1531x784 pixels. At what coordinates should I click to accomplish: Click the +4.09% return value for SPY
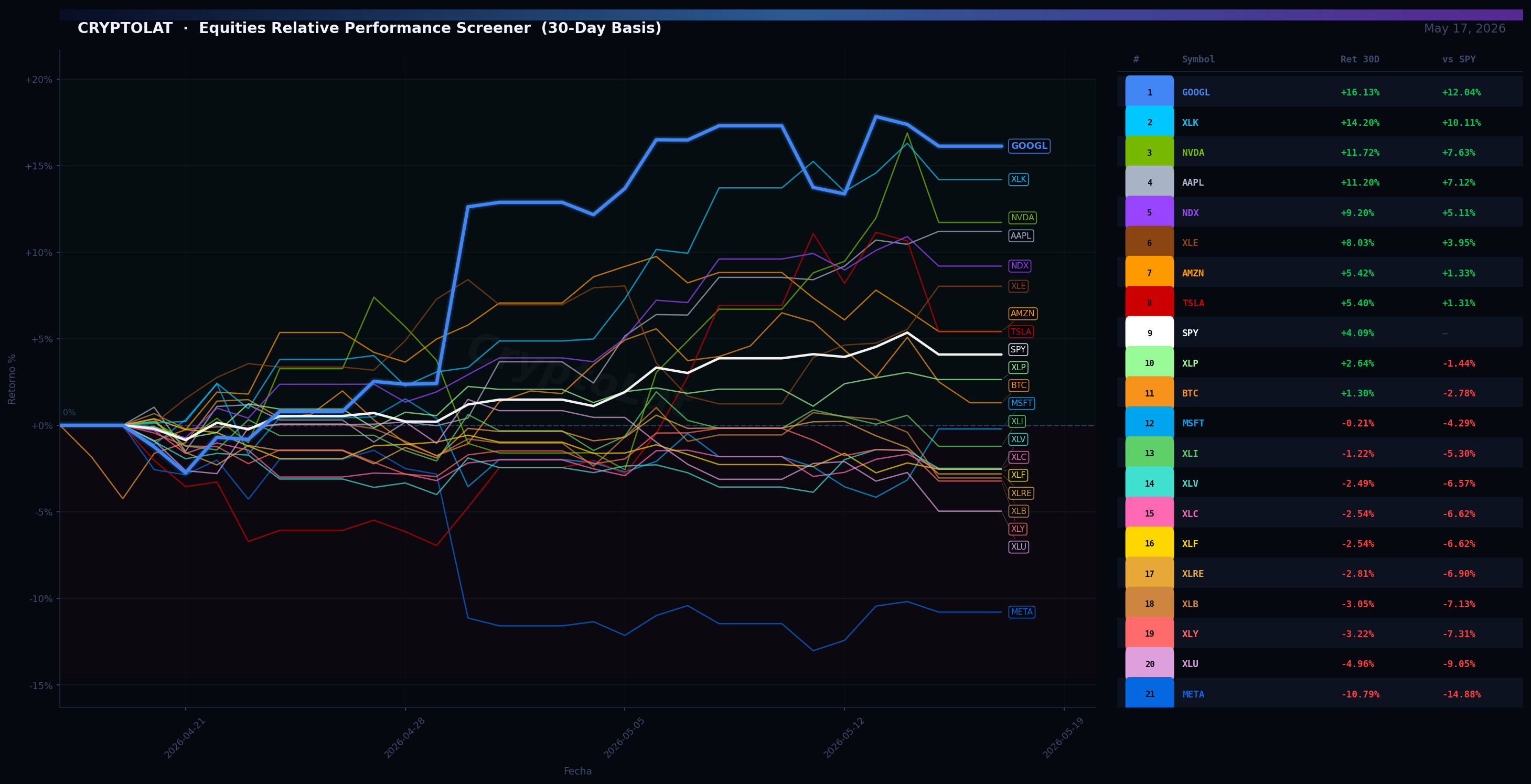pos(1357,333)
